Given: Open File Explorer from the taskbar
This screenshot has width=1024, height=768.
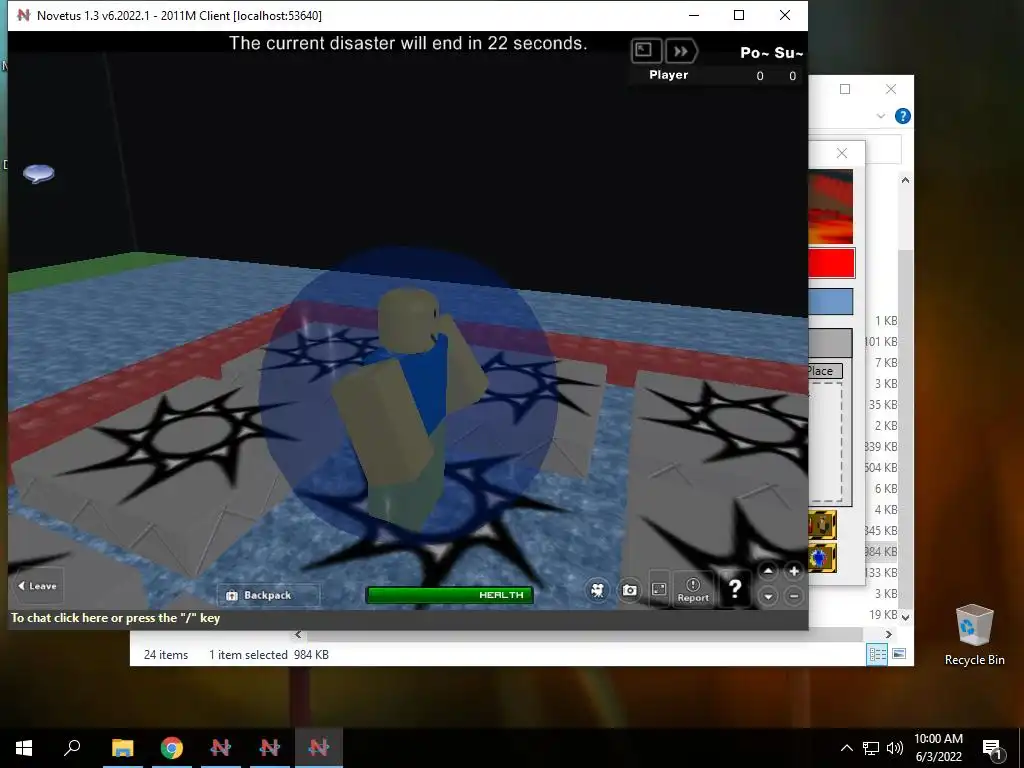Looking at the screenshot, I should click(x=122, y=748).
